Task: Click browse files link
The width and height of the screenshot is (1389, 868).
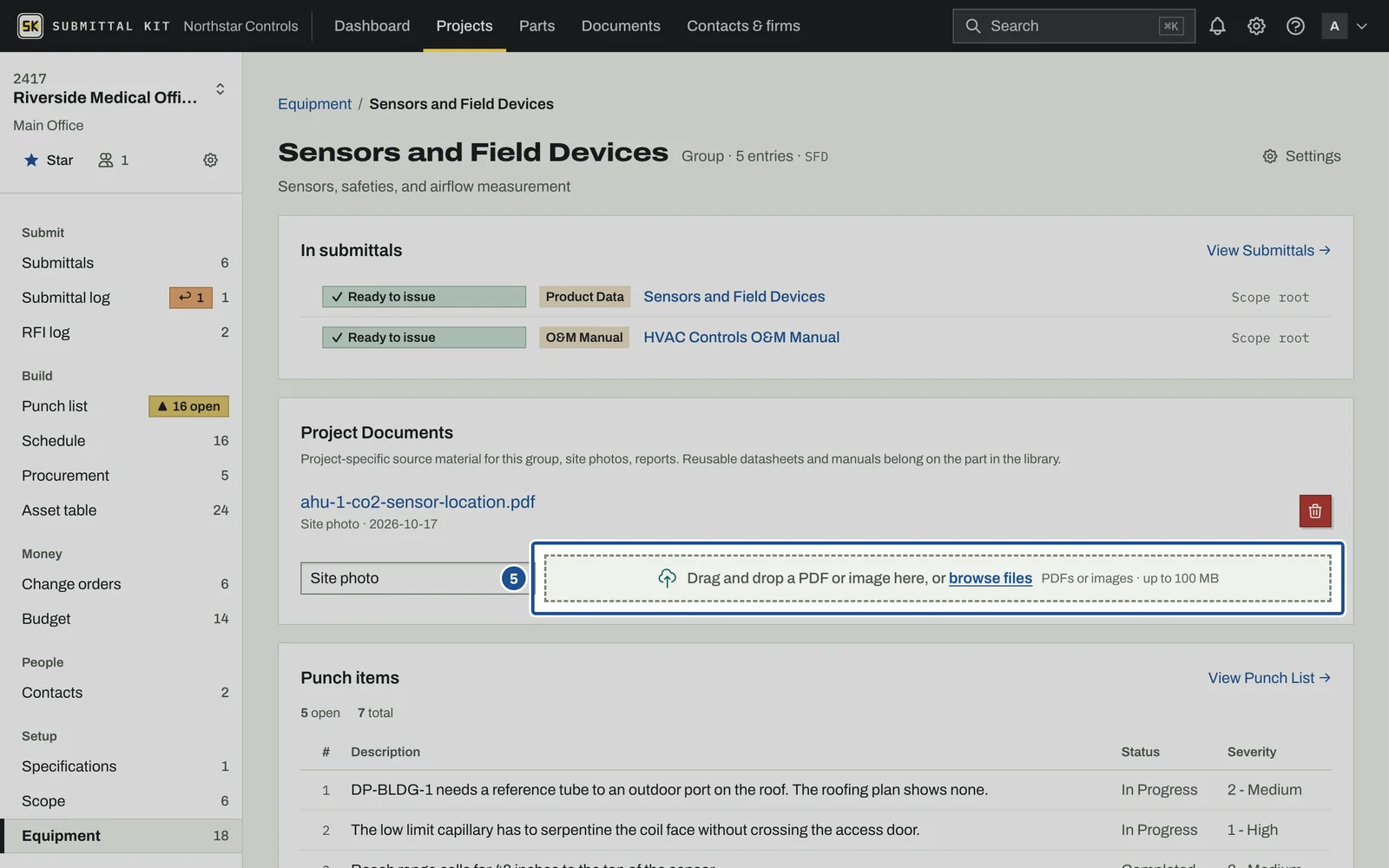Action: tap(991, 578)
